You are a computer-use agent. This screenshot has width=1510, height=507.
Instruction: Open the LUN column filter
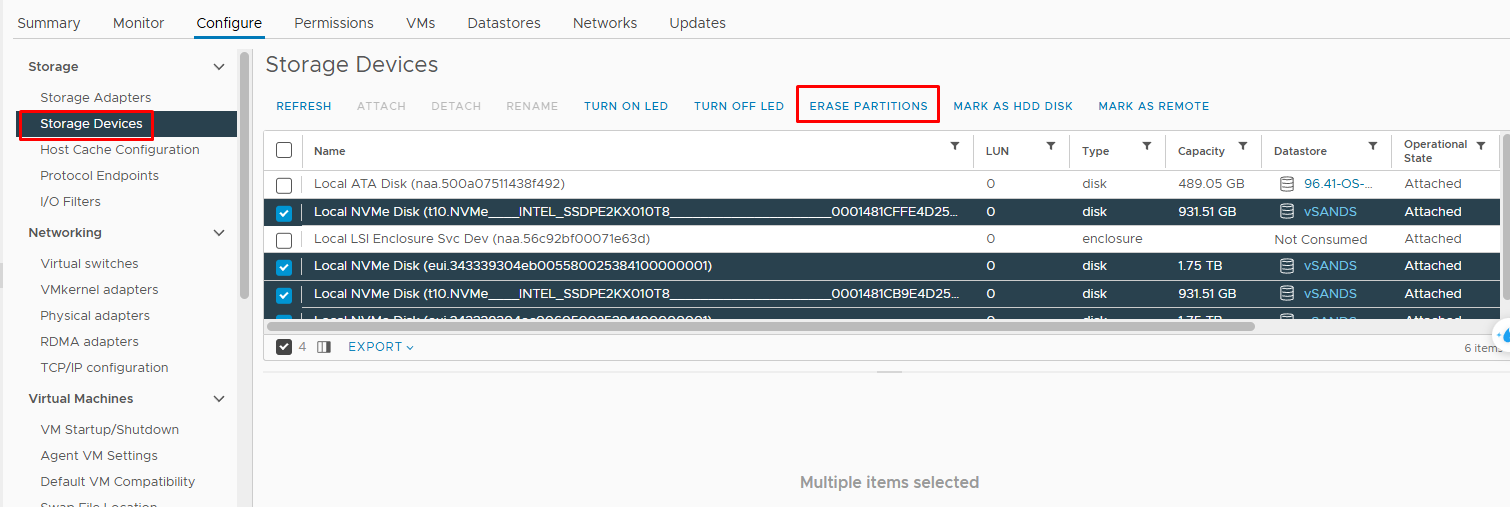(x=1050, y=146)
